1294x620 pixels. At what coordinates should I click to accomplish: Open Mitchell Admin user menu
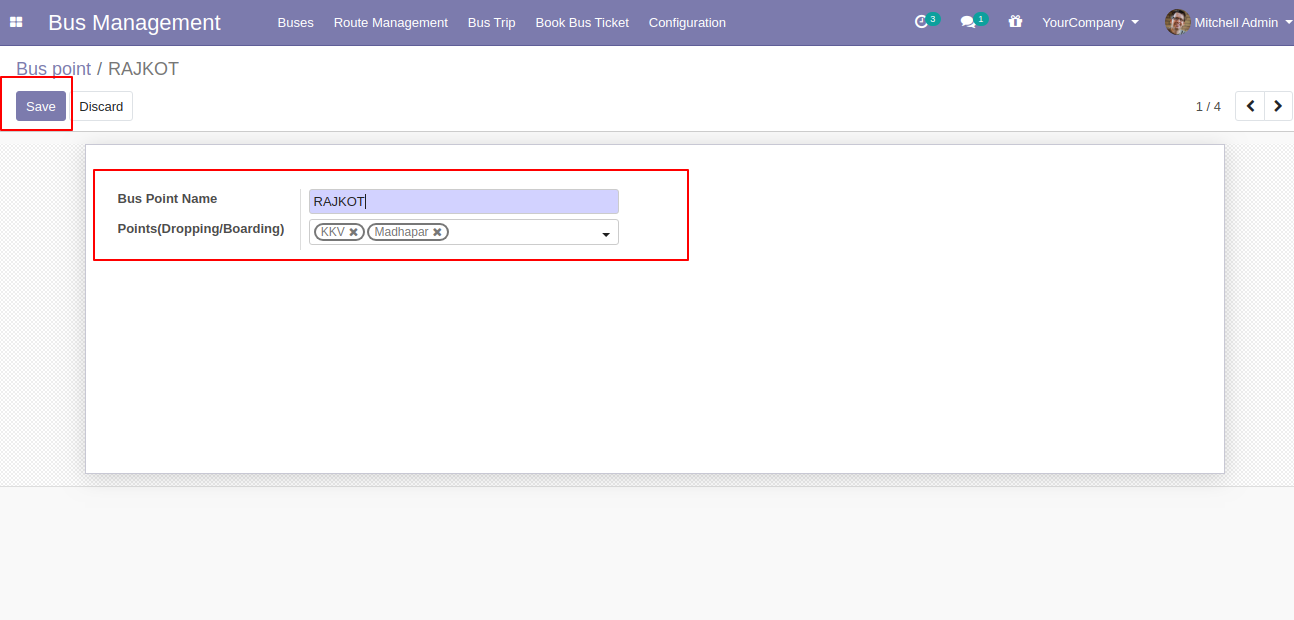pyautogui.click(x=1229, y=22)
